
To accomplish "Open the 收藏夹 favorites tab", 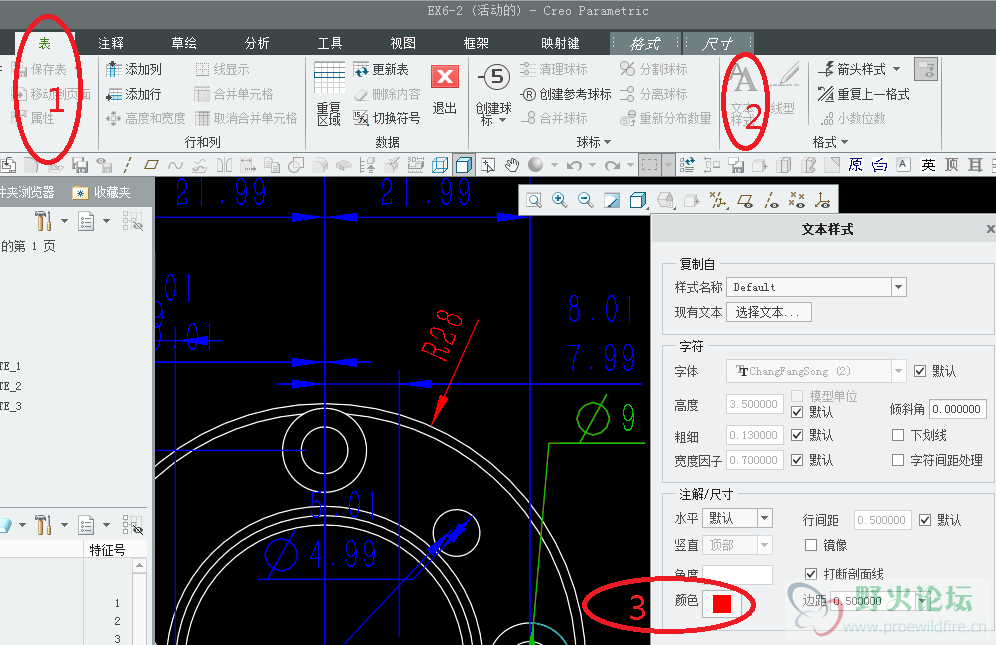I will pyautogui.click(x=102, y=193).
